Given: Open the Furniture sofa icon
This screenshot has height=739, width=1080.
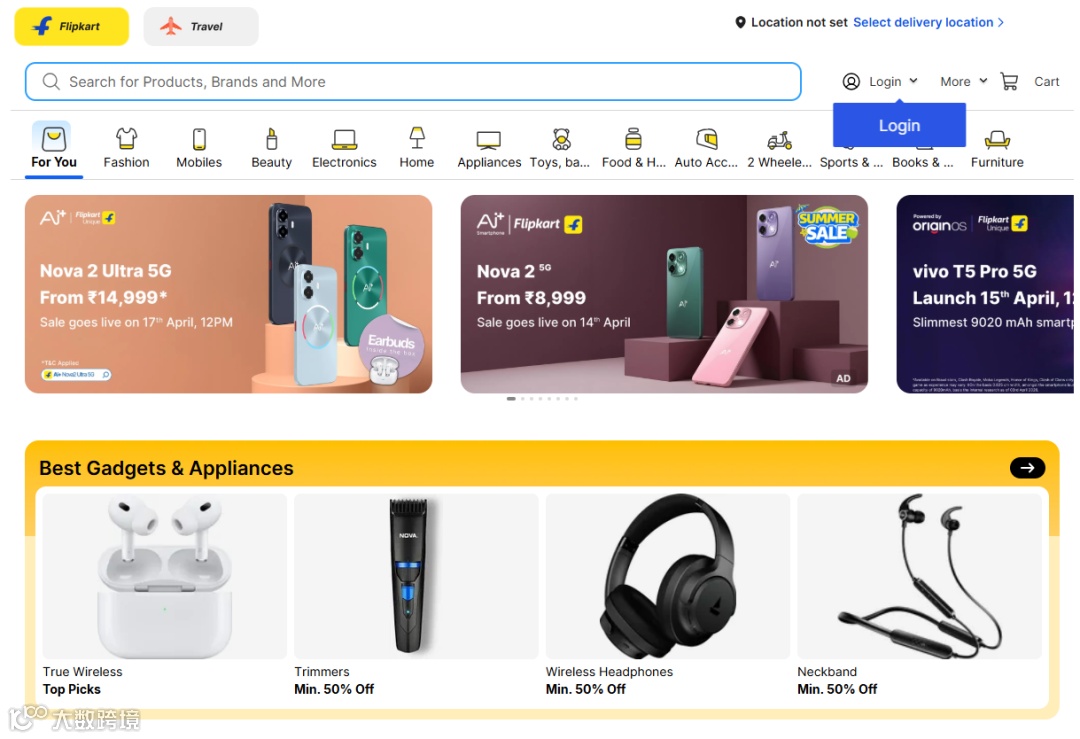Looking at the screenshot, I should click(x=997, y=140).
